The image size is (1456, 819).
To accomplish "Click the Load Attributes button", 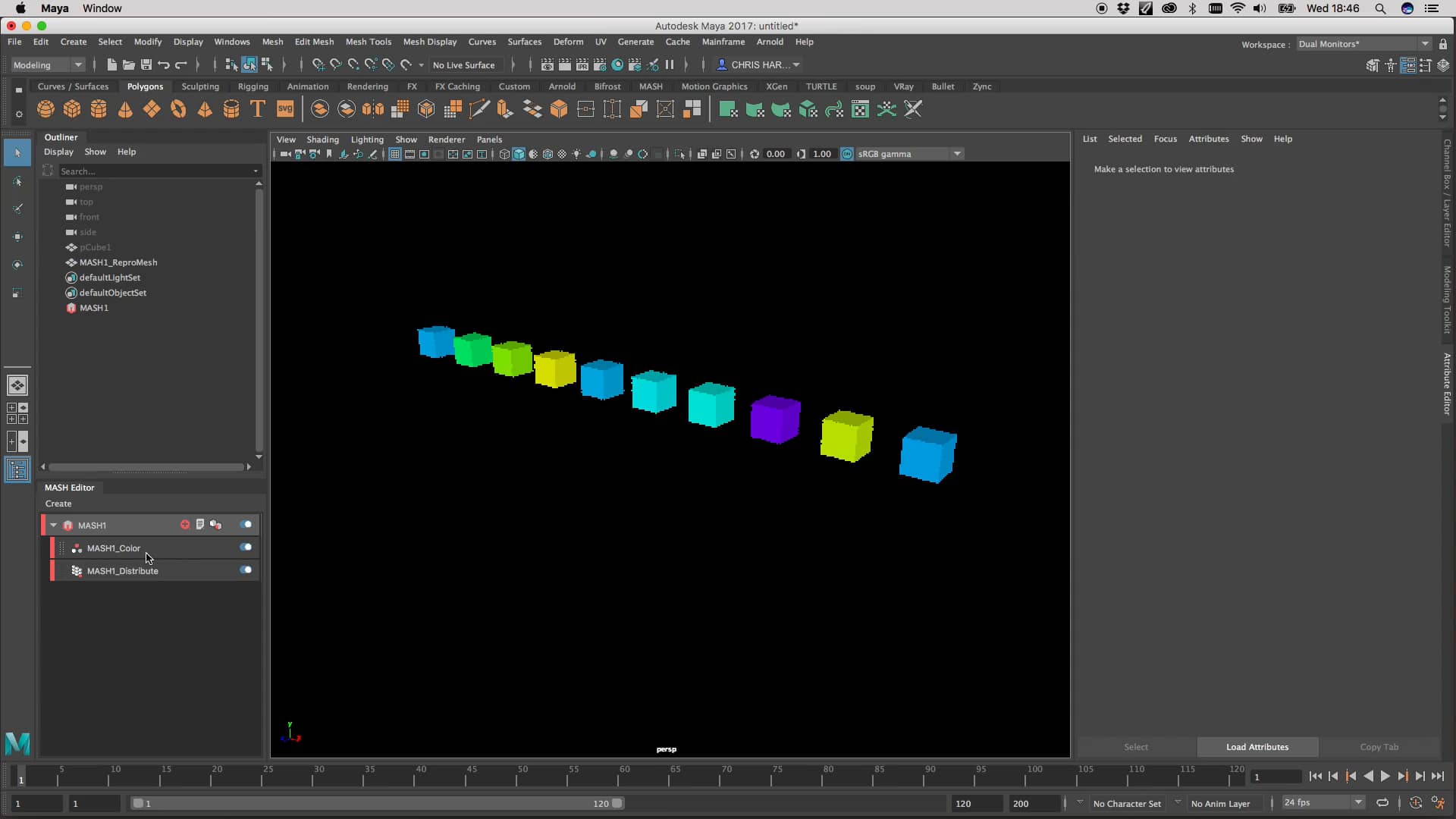I will [1257, 747].
